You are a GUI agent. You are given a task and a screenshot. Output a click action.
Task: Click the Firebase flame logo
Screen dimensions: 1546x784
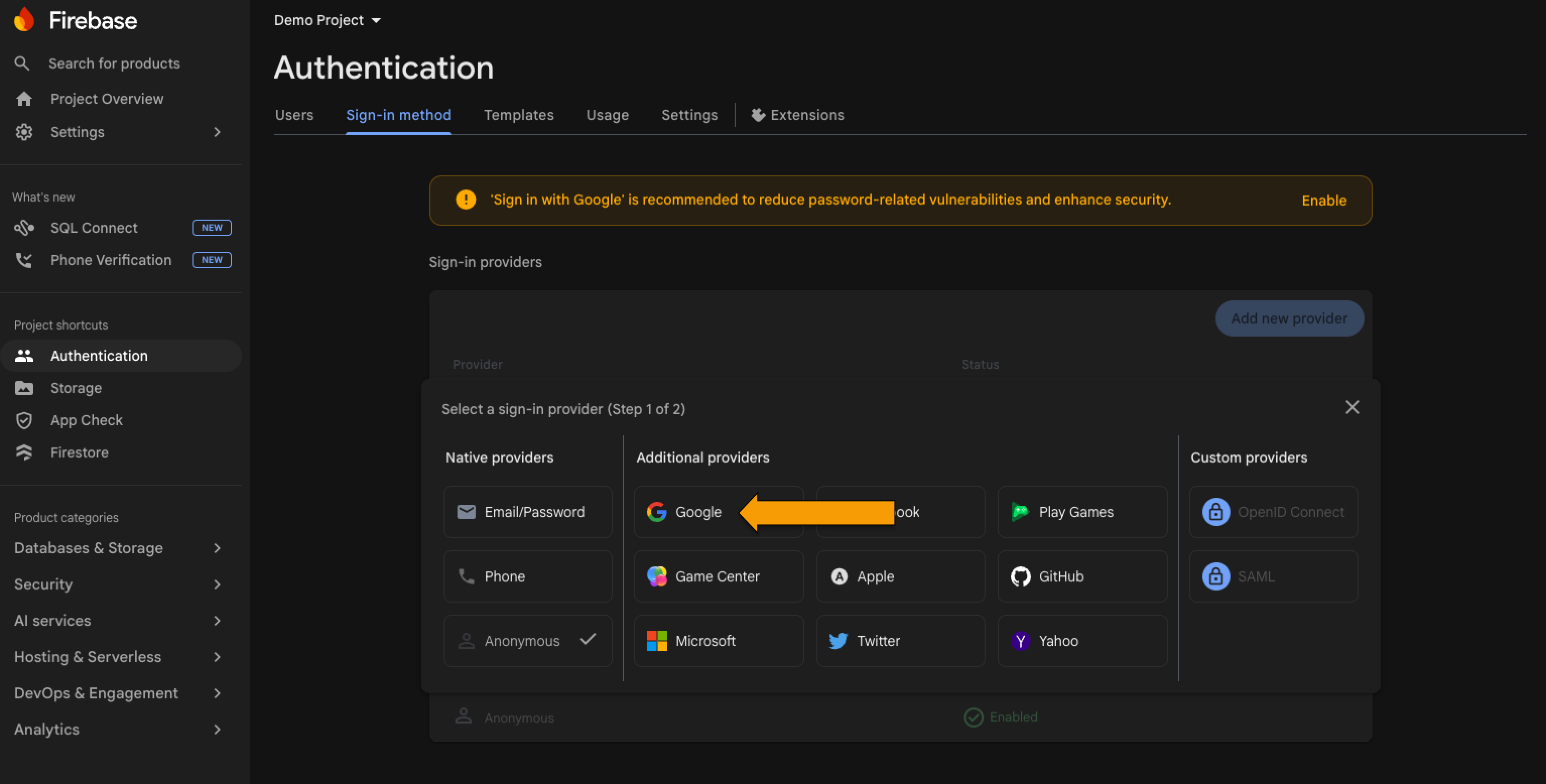(24, 20)
